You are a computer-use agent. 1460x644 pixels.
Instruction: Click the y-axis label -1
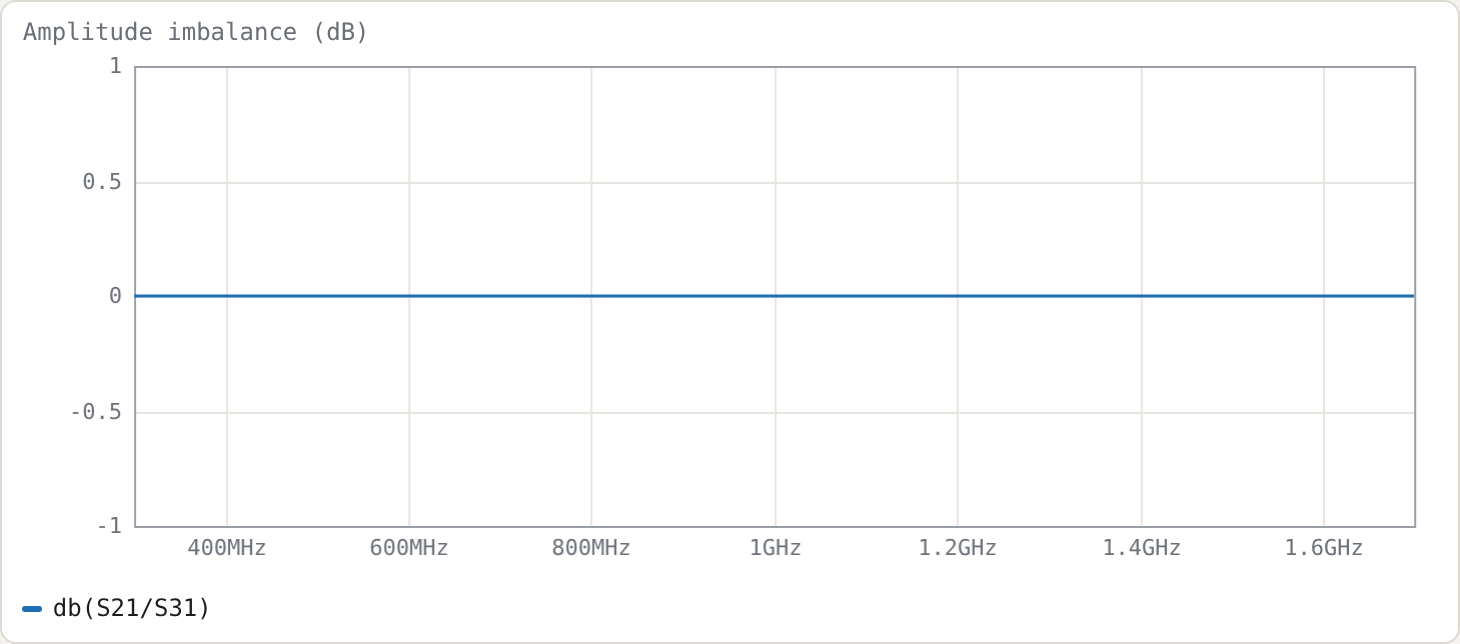click(x=109, y=526)
